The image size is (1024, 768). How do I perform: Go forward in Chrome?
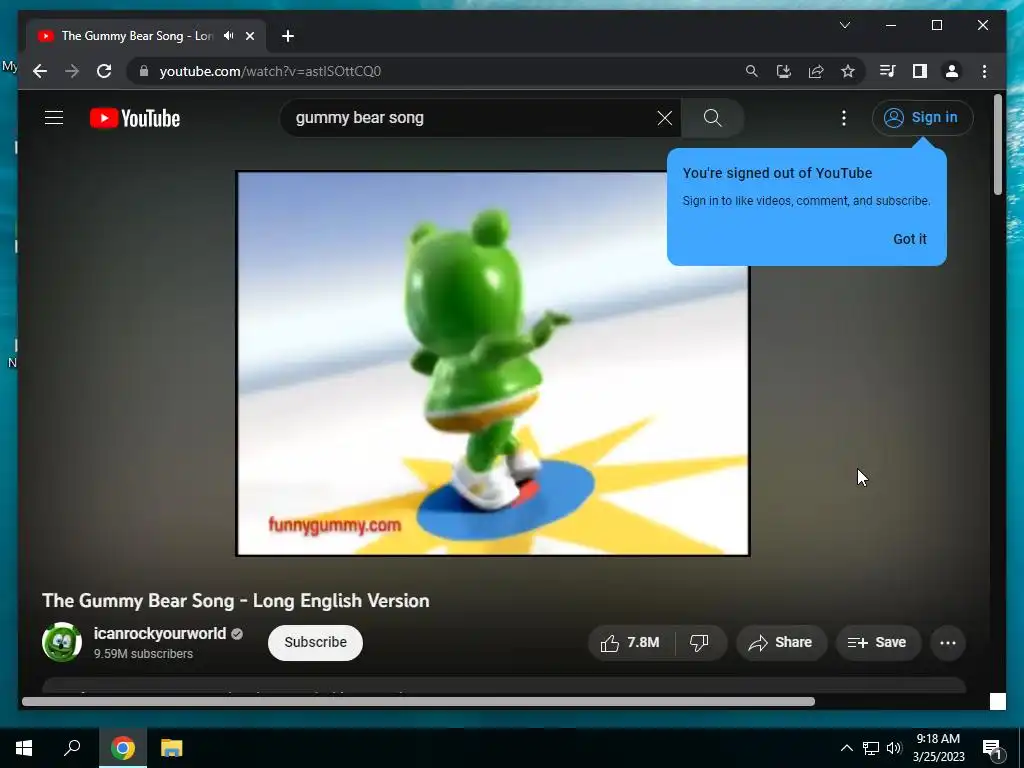click(x=72, y=71)
